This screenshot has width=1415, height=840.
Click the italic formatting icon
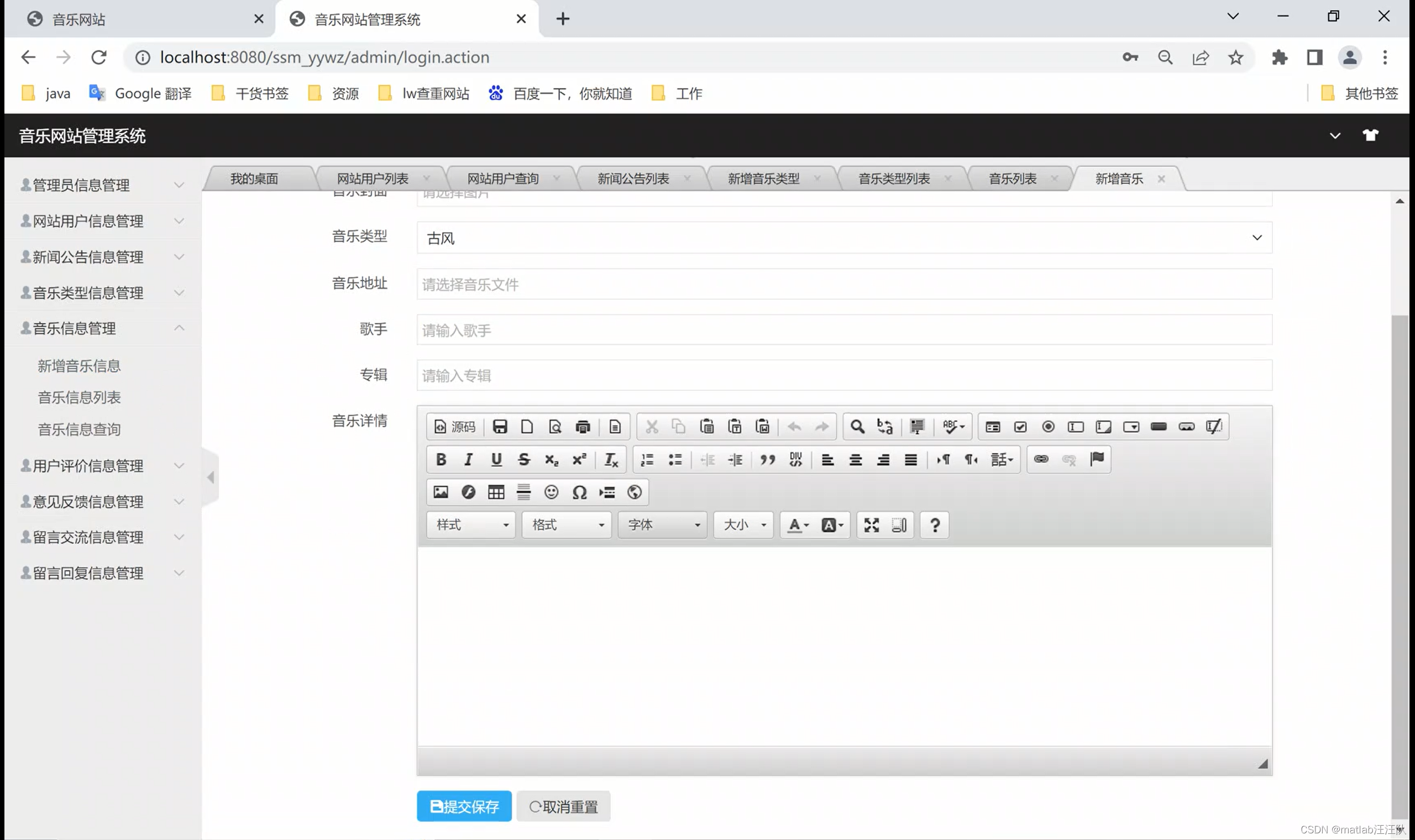click(468, 459)
